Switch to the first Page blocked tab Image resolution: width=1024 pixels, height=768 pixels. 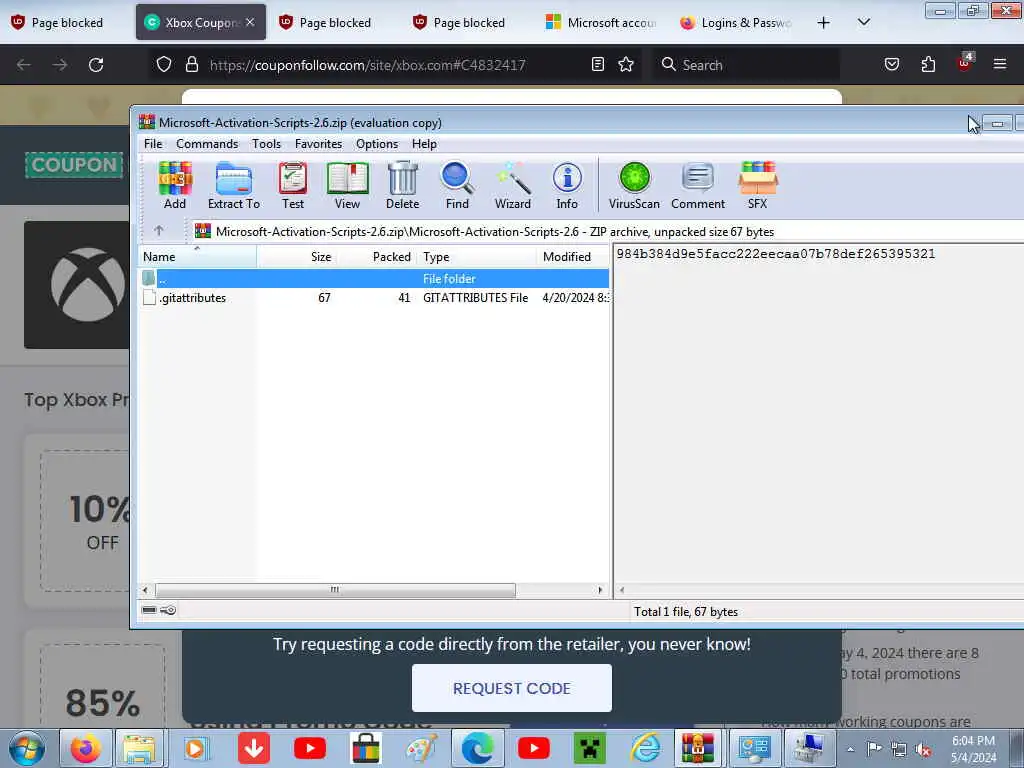click(67, 22)
